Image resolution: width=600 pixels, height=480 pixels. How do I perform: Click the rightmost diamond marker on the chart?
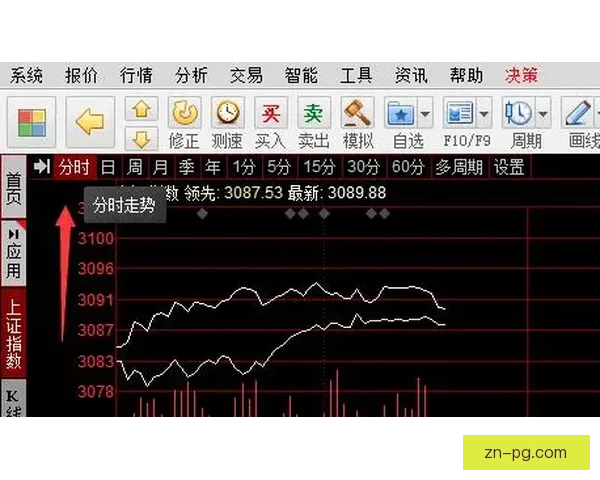(384, 214)
